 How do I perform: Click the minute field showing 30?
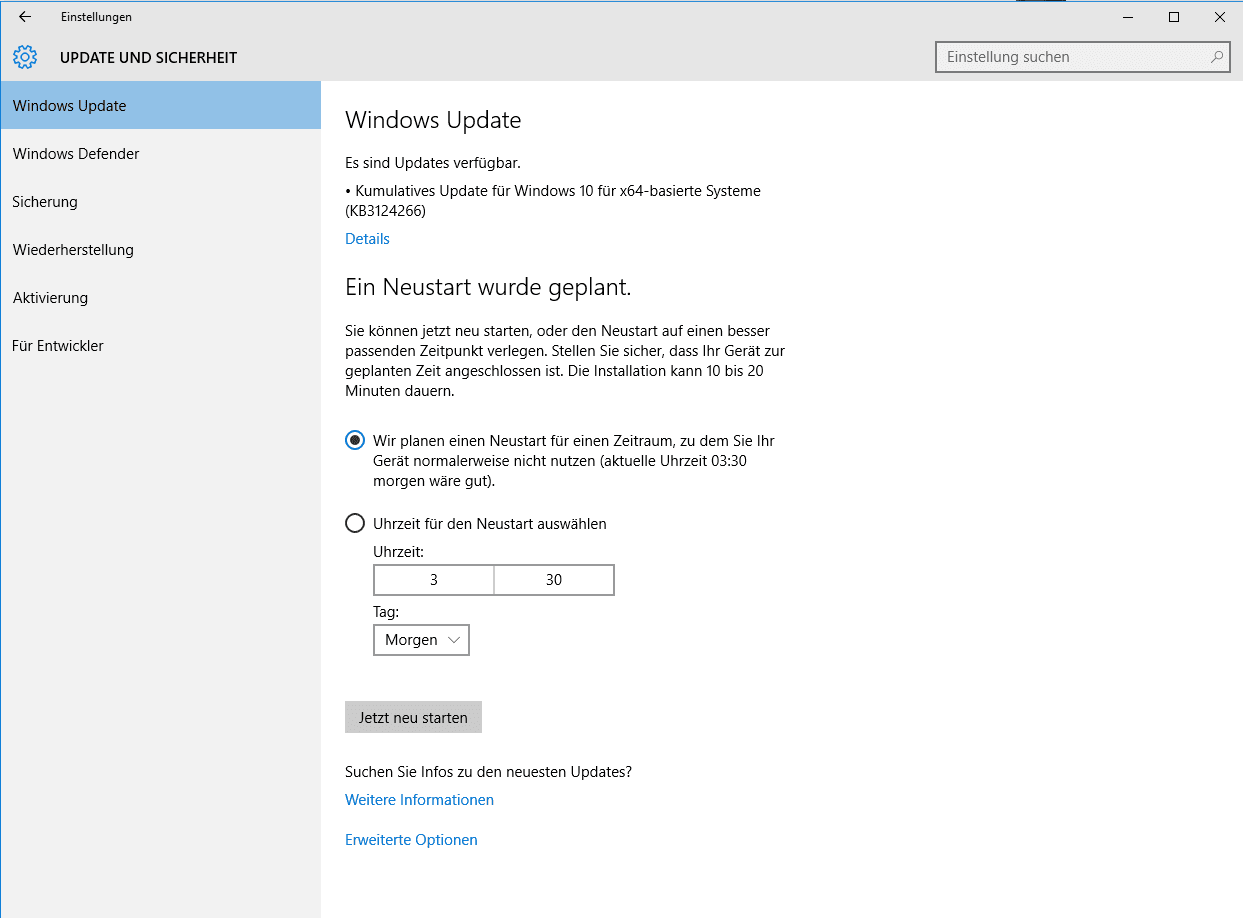(x=554, y=580)
